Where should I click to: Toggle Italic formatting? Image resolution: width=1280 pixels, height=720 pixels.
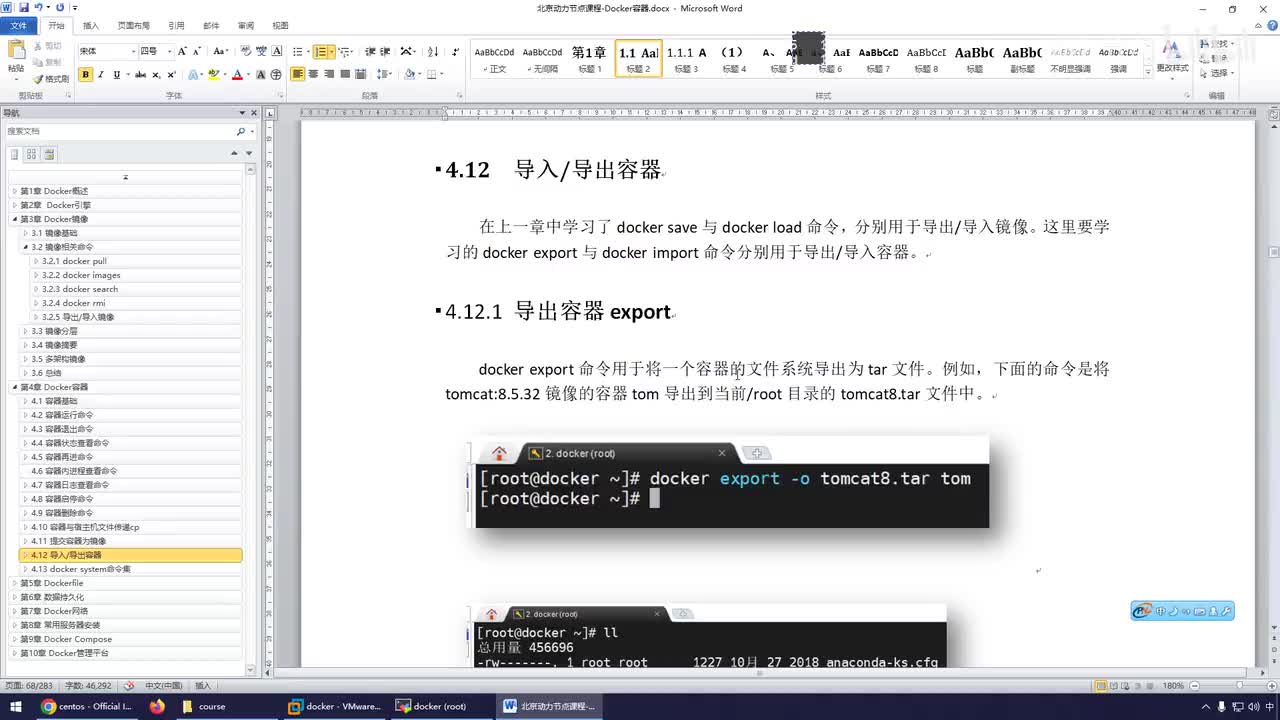[101, 74]
